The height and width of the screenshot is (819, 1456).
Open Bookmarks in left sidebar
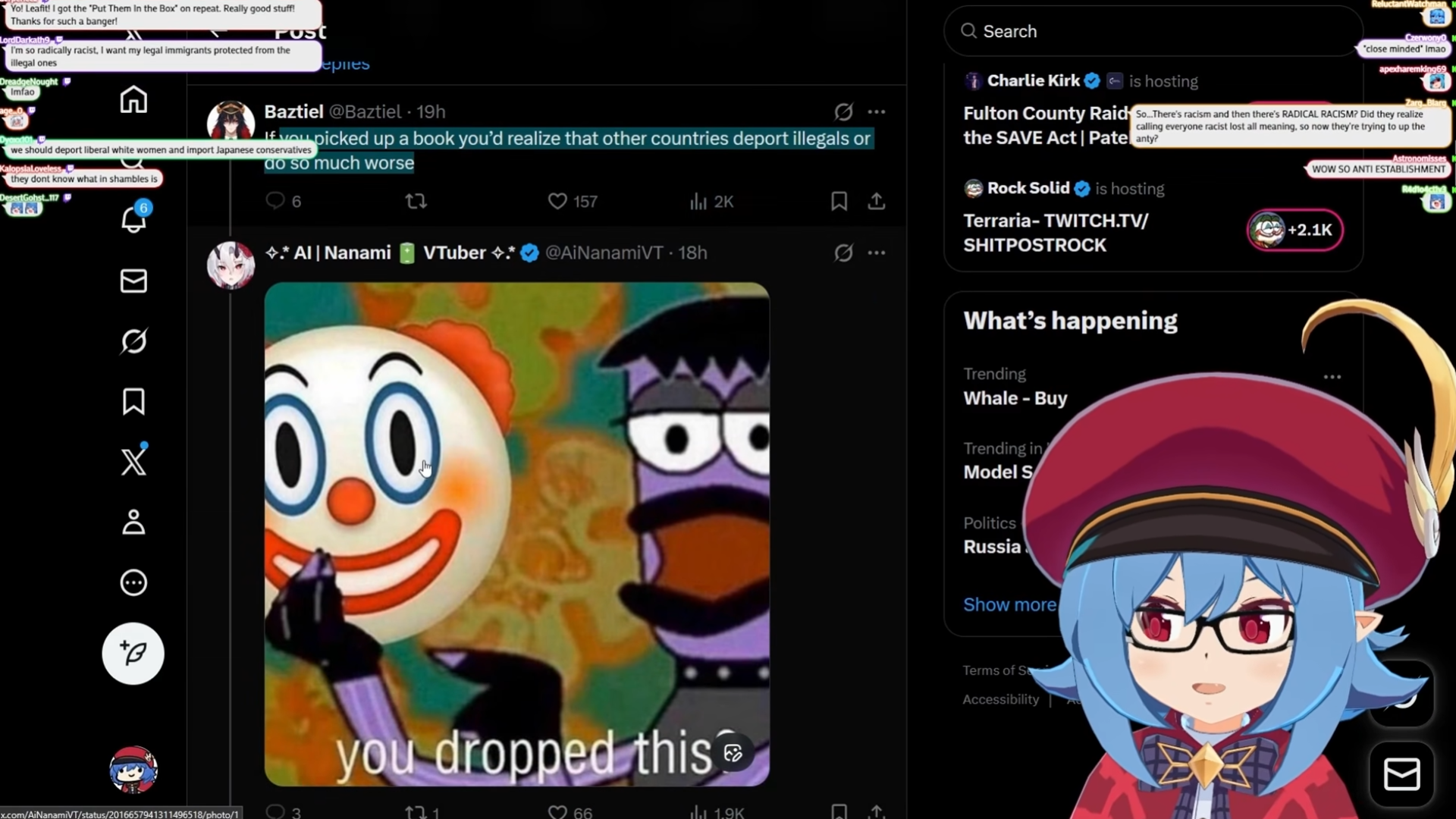133,401
